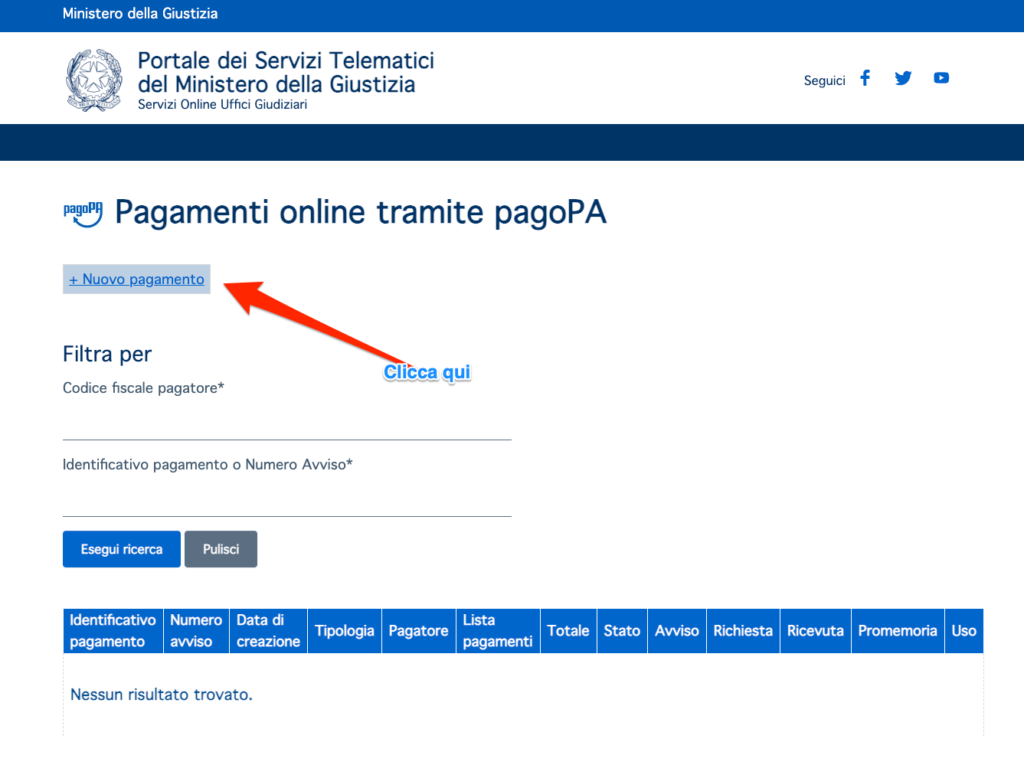Open the + Nuovo pagamento link
1024x765 pixels.
(135, 279)
